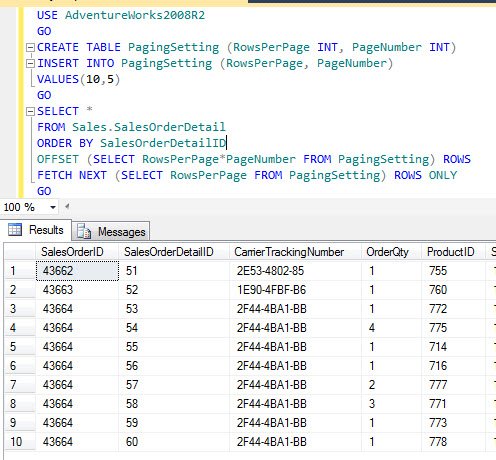Switch to the Results tab
Image resolution: width=496 pixels, height=460 pixels.
click(x=36, y=230)
